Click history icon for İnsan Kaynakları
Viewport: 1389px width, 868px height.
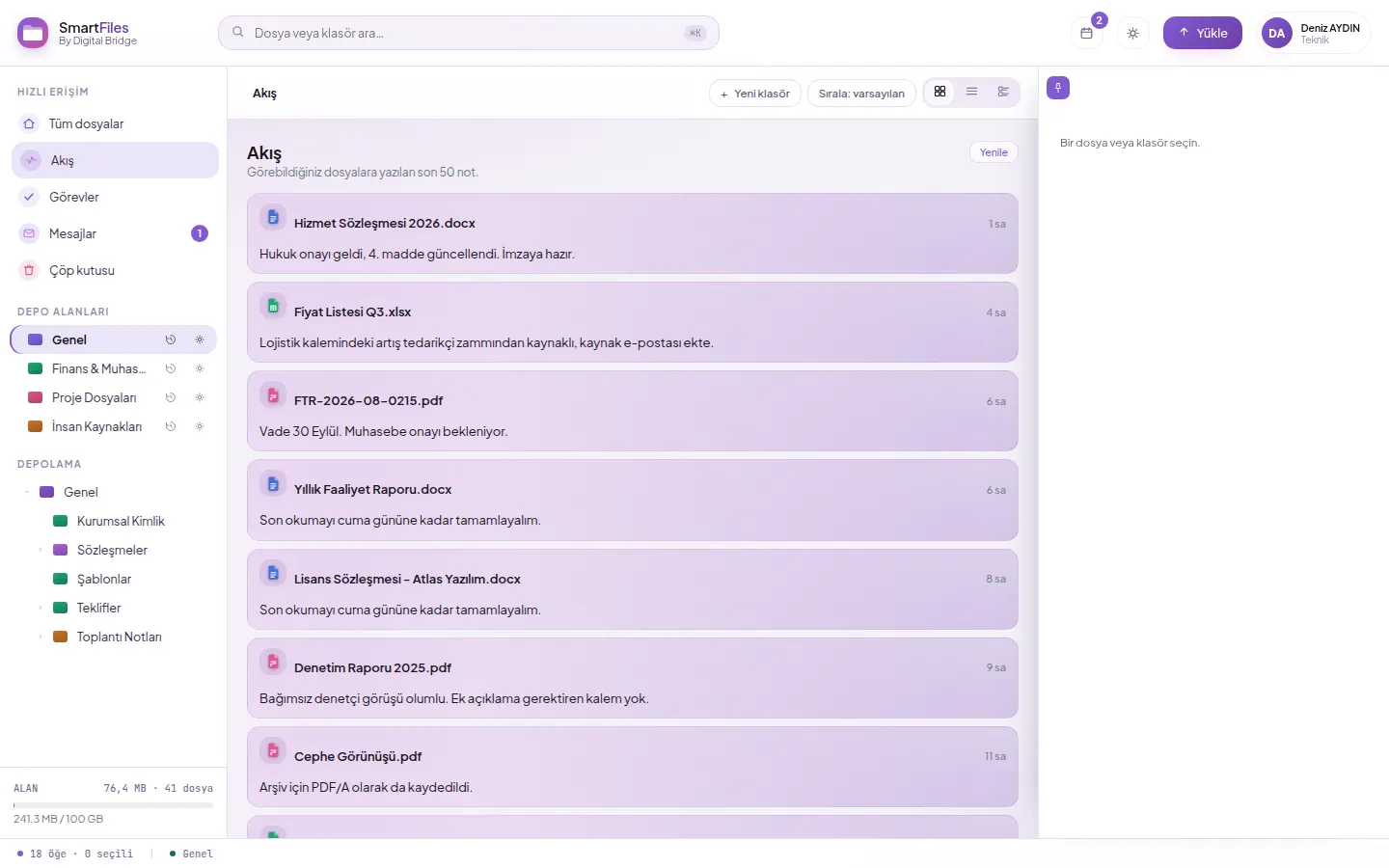(171, 426)
